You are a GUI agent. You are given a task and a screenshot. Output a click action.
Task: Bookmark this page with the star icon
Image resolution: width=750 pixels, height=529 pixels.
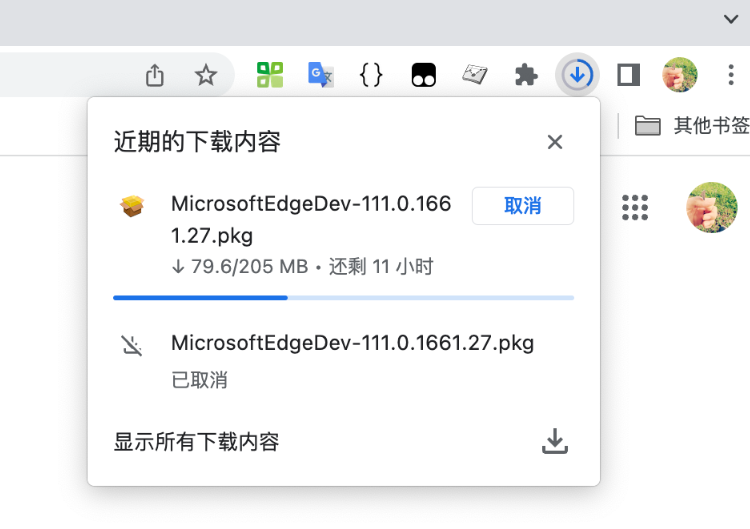(x=206, y=75)
